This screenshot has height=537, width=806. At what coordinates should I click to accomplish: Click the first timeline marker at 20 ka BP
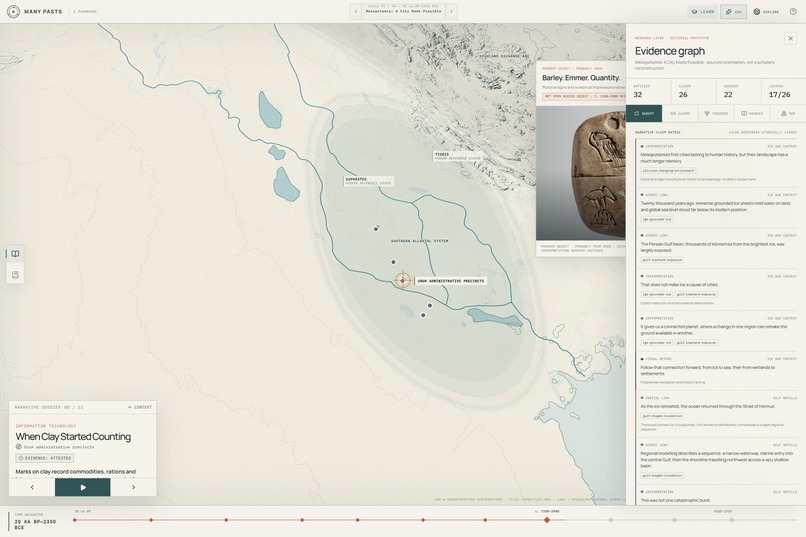pos(75,520)
